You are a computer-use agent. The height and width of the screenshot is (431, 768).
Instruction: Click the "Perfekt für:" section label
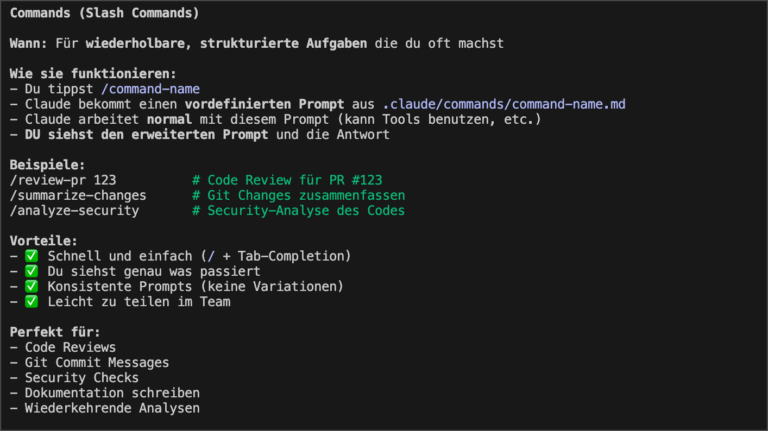[55, 332]
